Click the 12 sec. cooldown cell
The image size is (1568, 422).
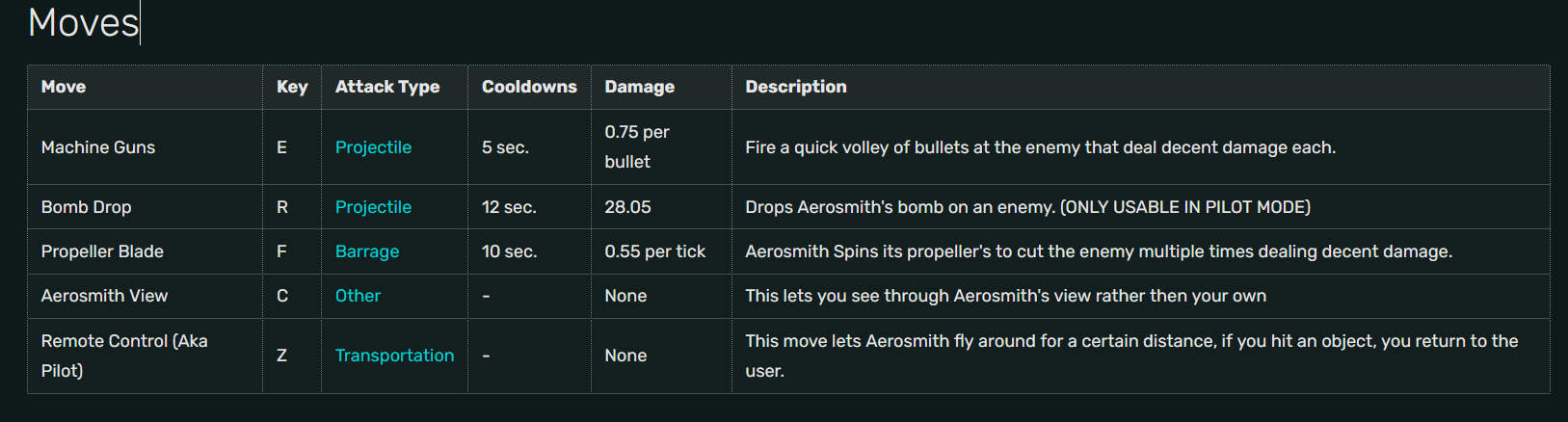point(509,207)
